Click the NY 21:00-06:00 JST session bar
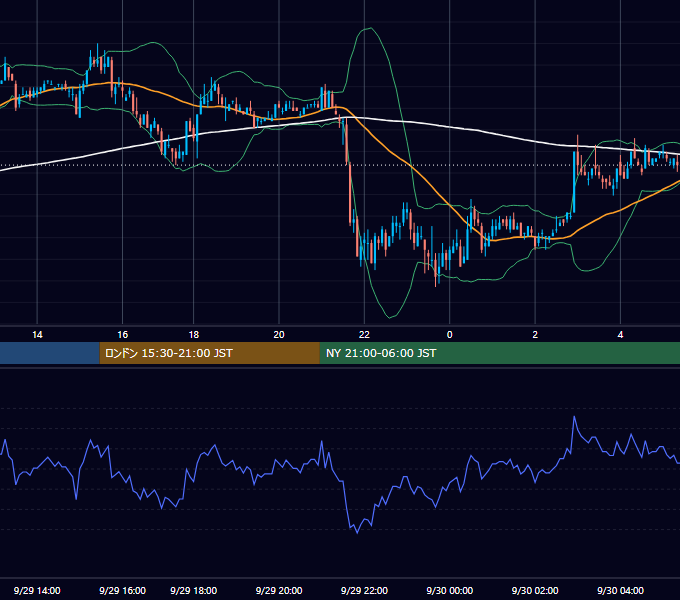 click(500, 353)
